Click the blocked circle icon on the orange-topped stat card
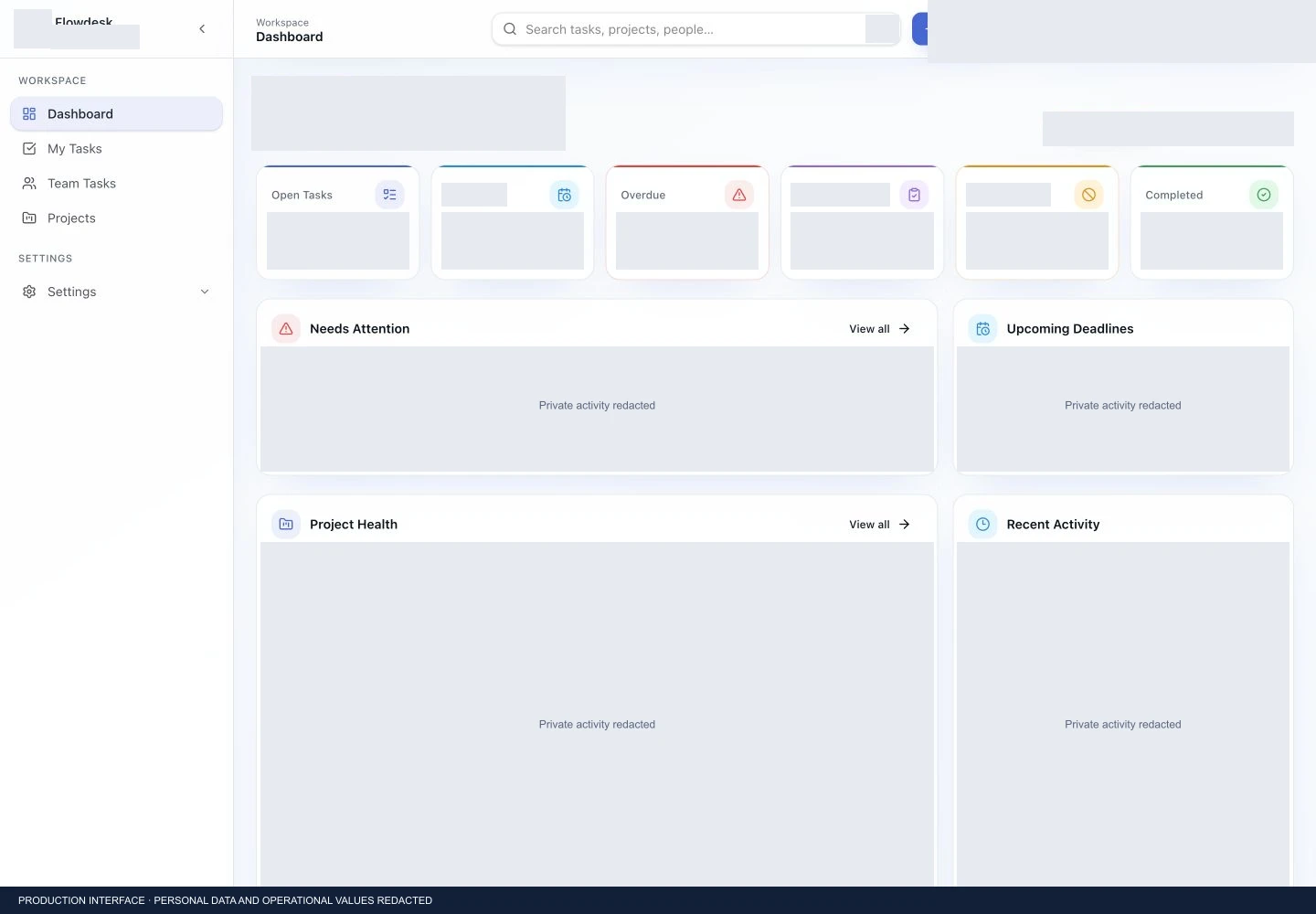The height and width of the screenshot is (914, 1316). (1088, 195)
